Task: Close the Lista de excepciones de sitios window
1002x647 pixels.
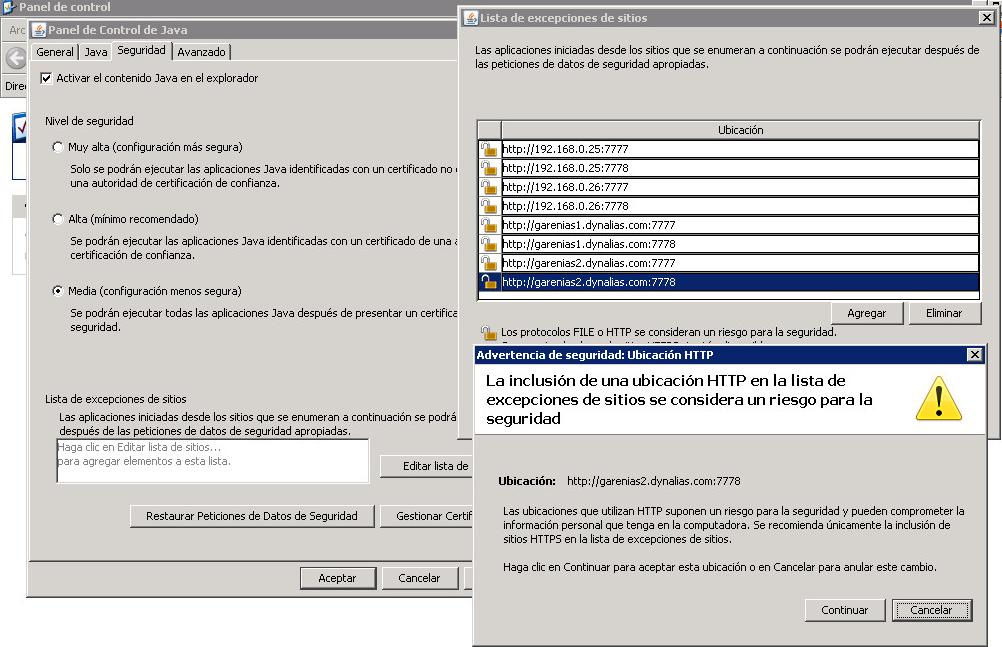Action: coord(987,18)
